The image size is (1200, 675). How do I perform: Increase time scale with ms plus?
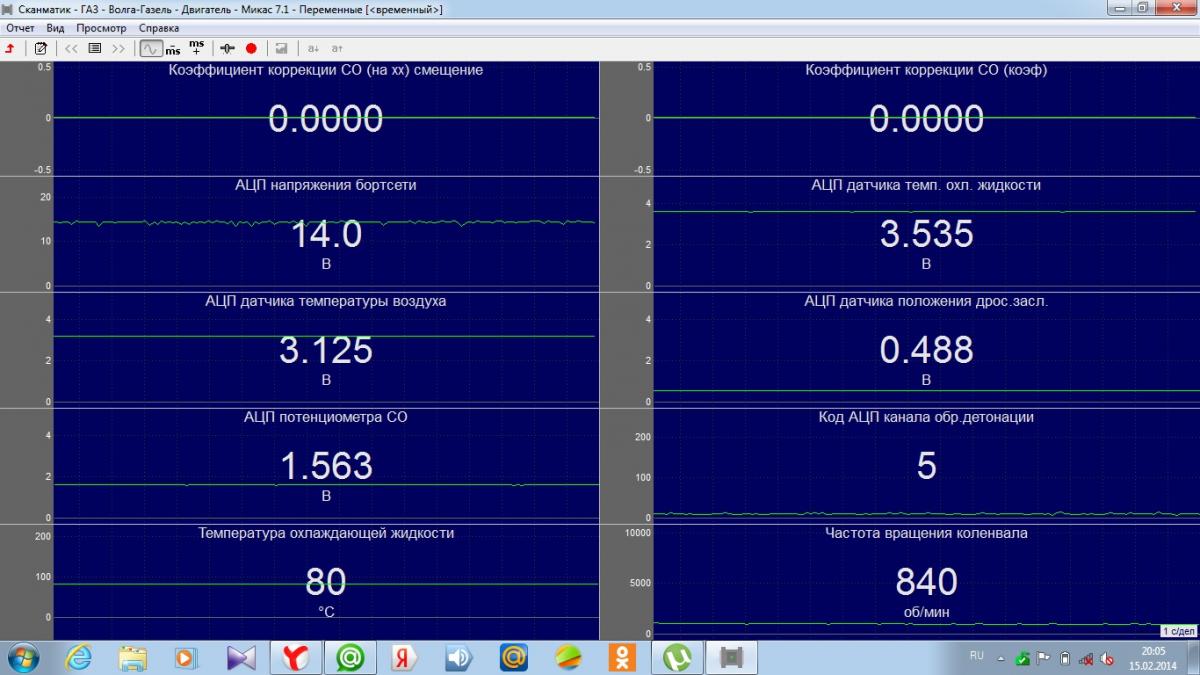[x=196, y=48]
